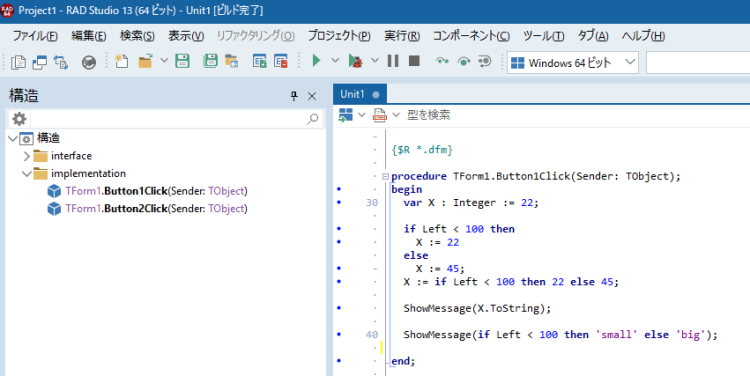This screenshot has height=376, width=750.
Task: Click the View Unit toolbar icon
Action: point(19,62)
